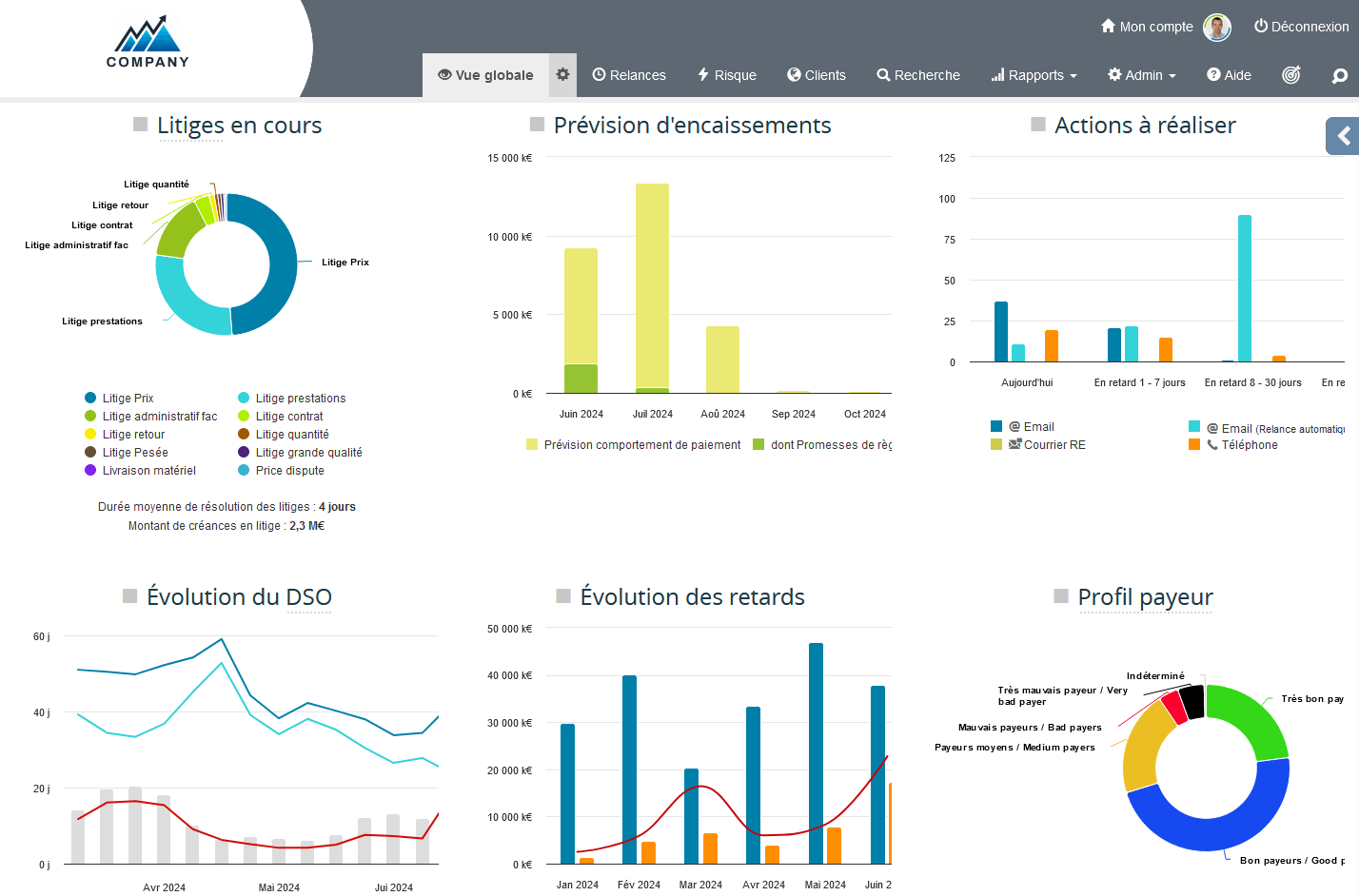The width and height of the screenshot is (1359, 896).
Task: Click yellow Payeurs moyens donut slice
Action: [1144, 745]
